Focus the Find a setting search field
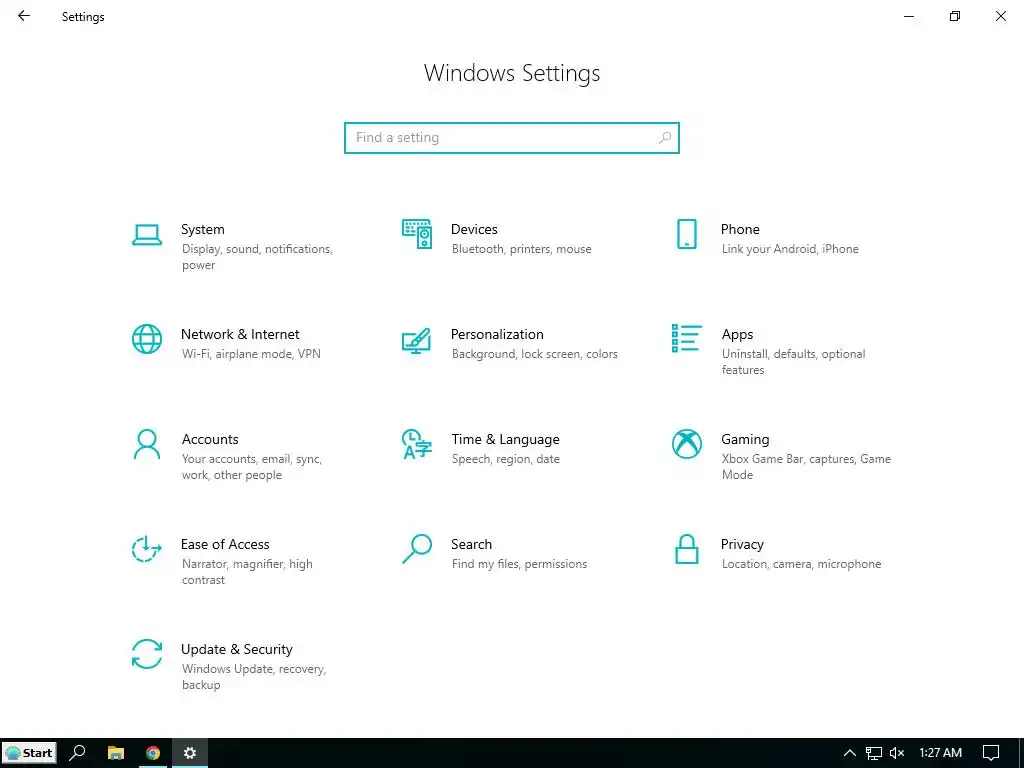The image size is (1024, 768). 512,138
